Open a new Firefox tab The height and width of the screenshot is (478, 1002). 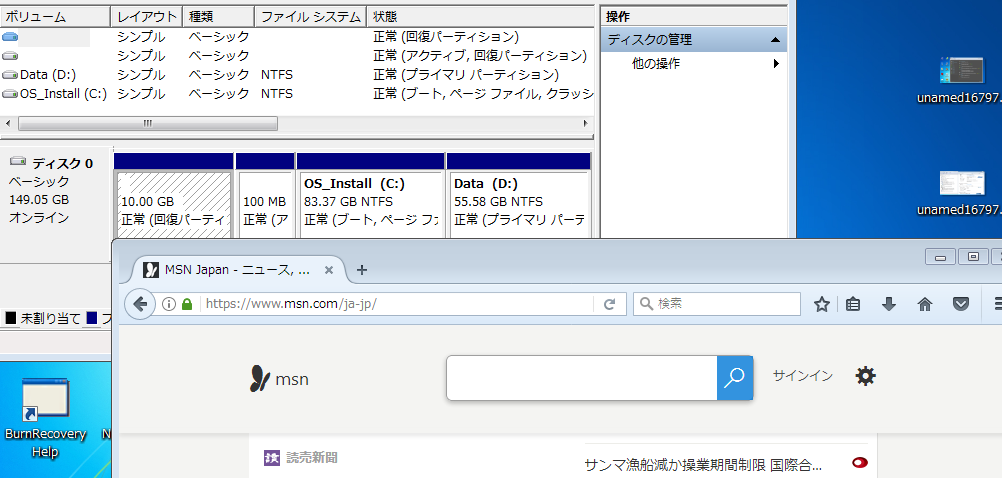362,270
